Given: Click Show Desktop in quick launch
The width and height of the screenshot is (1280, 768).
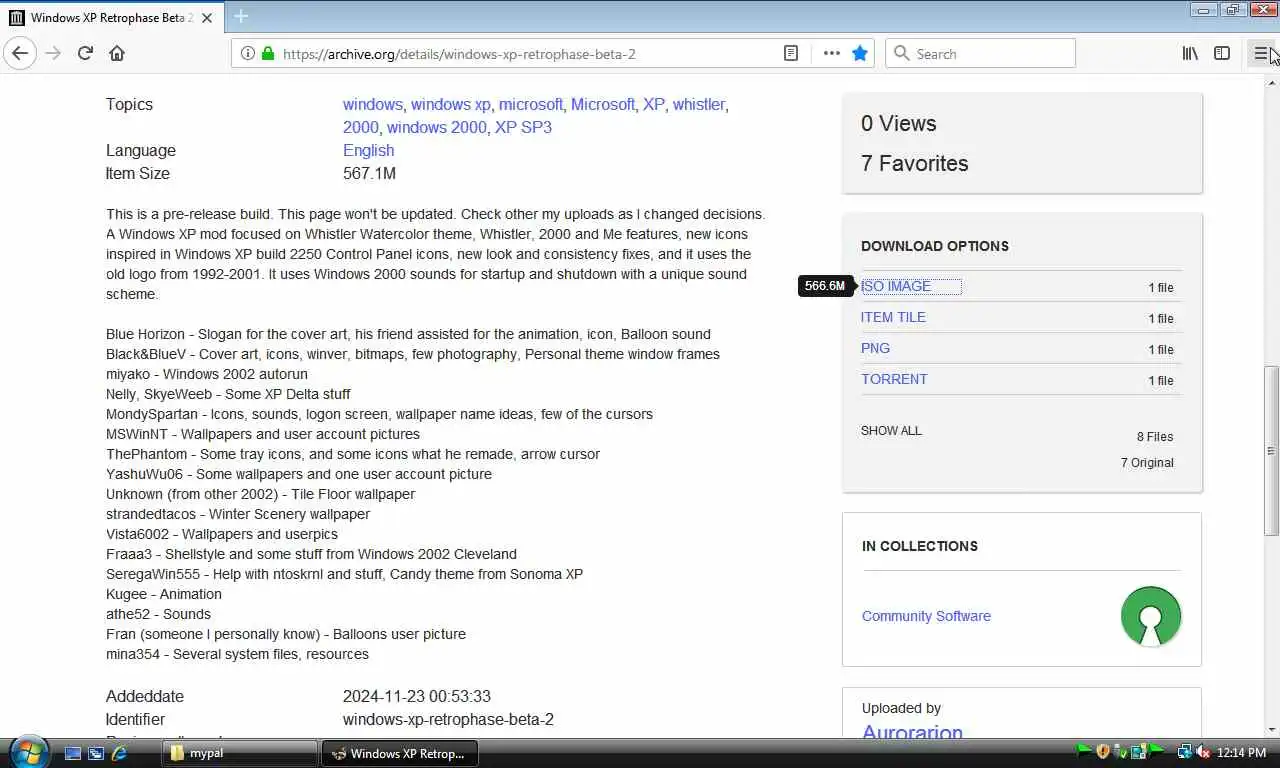Looking at the screenshot, I should point(73,753).
